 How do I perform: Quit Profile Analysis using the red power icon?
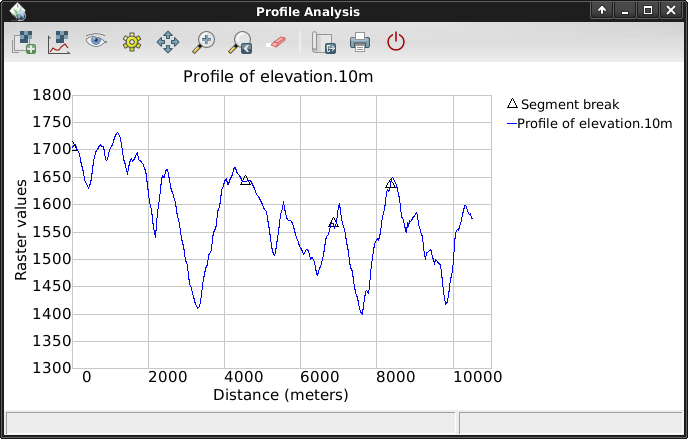pyautogui.click(x=396, y=42)
